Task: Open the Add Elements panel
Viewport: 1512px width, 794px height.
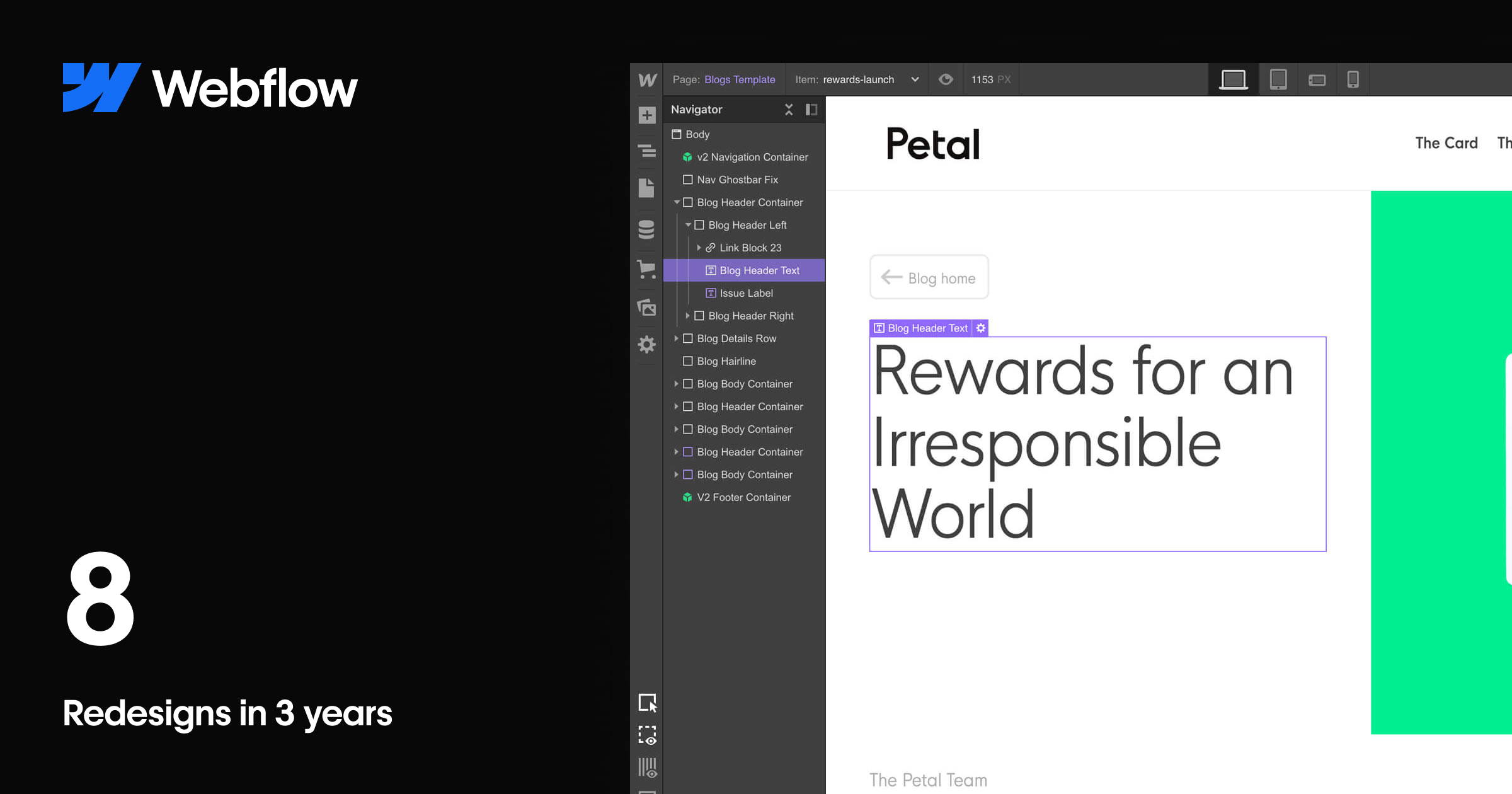Action: [x=647, y=115]
